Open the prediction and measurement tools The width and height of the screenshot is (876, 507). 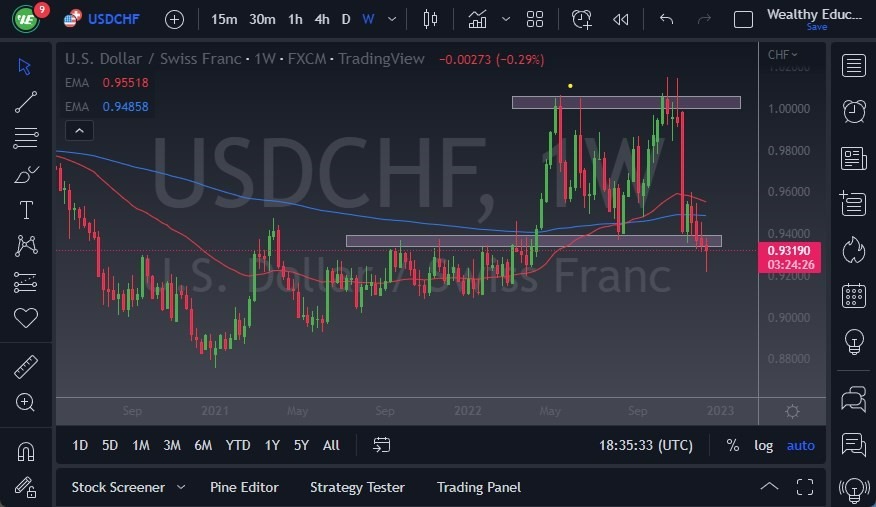coord(26,283)
